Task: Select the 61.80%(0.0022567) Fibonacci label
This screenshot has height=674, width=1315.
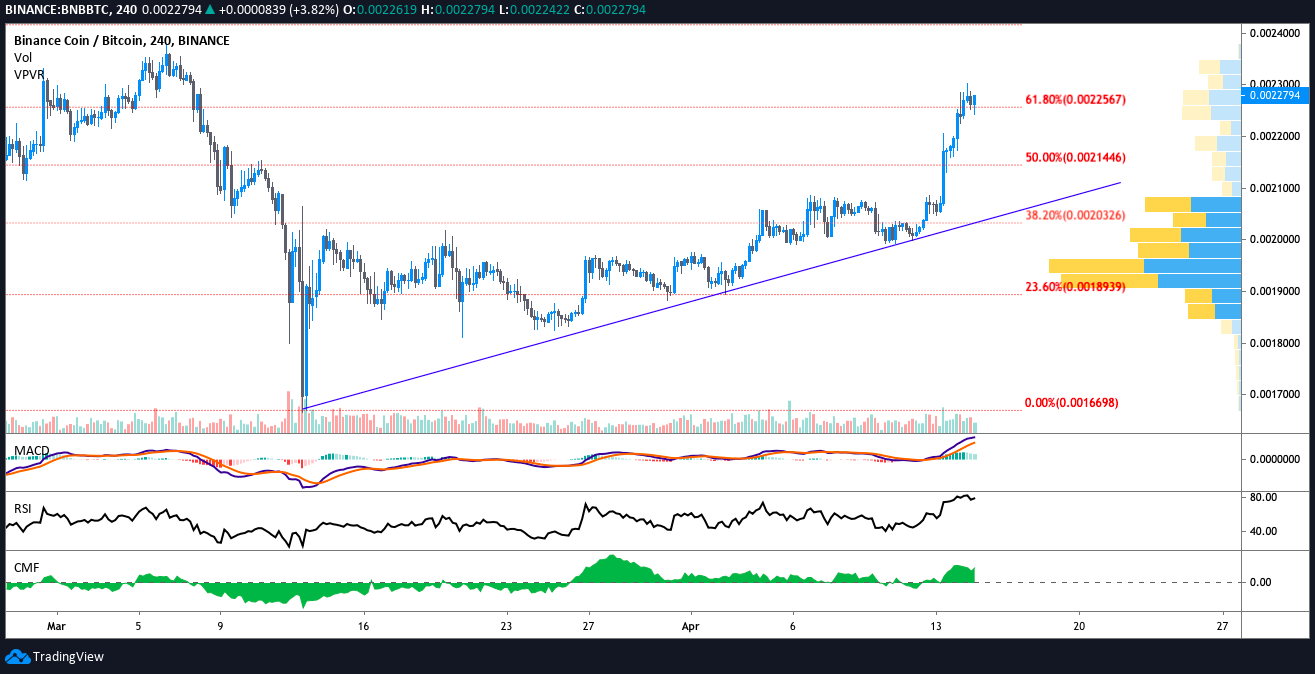Action: pos(1076,100)
